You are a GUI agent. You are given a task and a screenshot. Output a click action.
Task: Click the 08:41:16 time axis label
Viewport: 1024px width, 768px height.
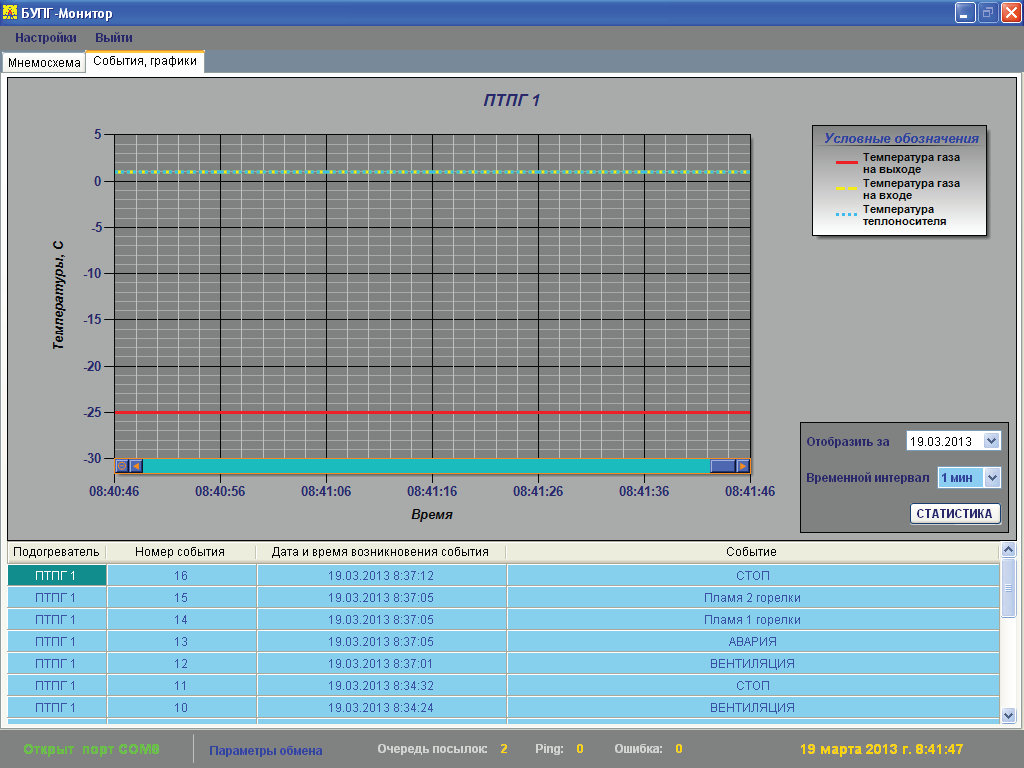coord(432,491)
